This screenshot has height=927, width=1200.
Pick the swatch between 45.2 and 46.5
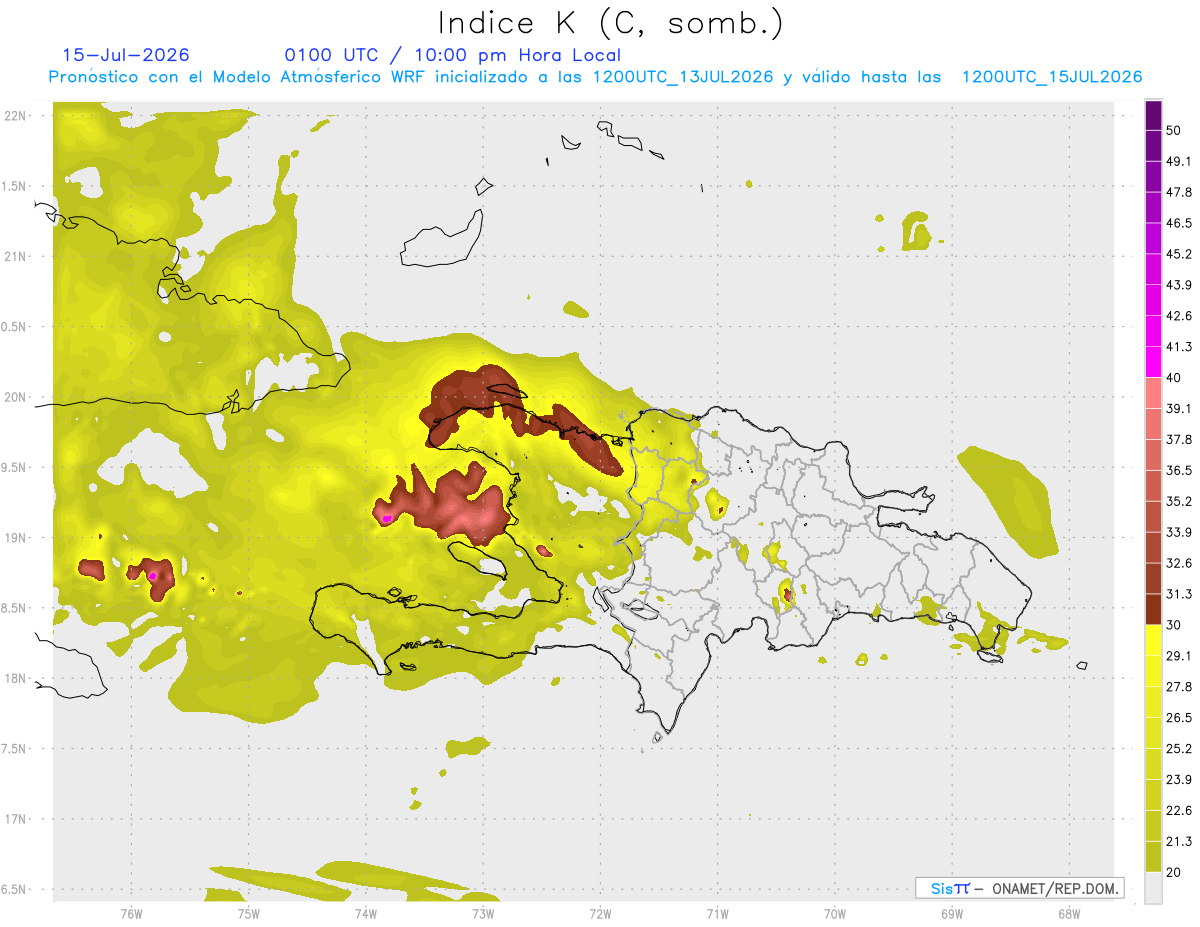click(x=1153, y=238)
